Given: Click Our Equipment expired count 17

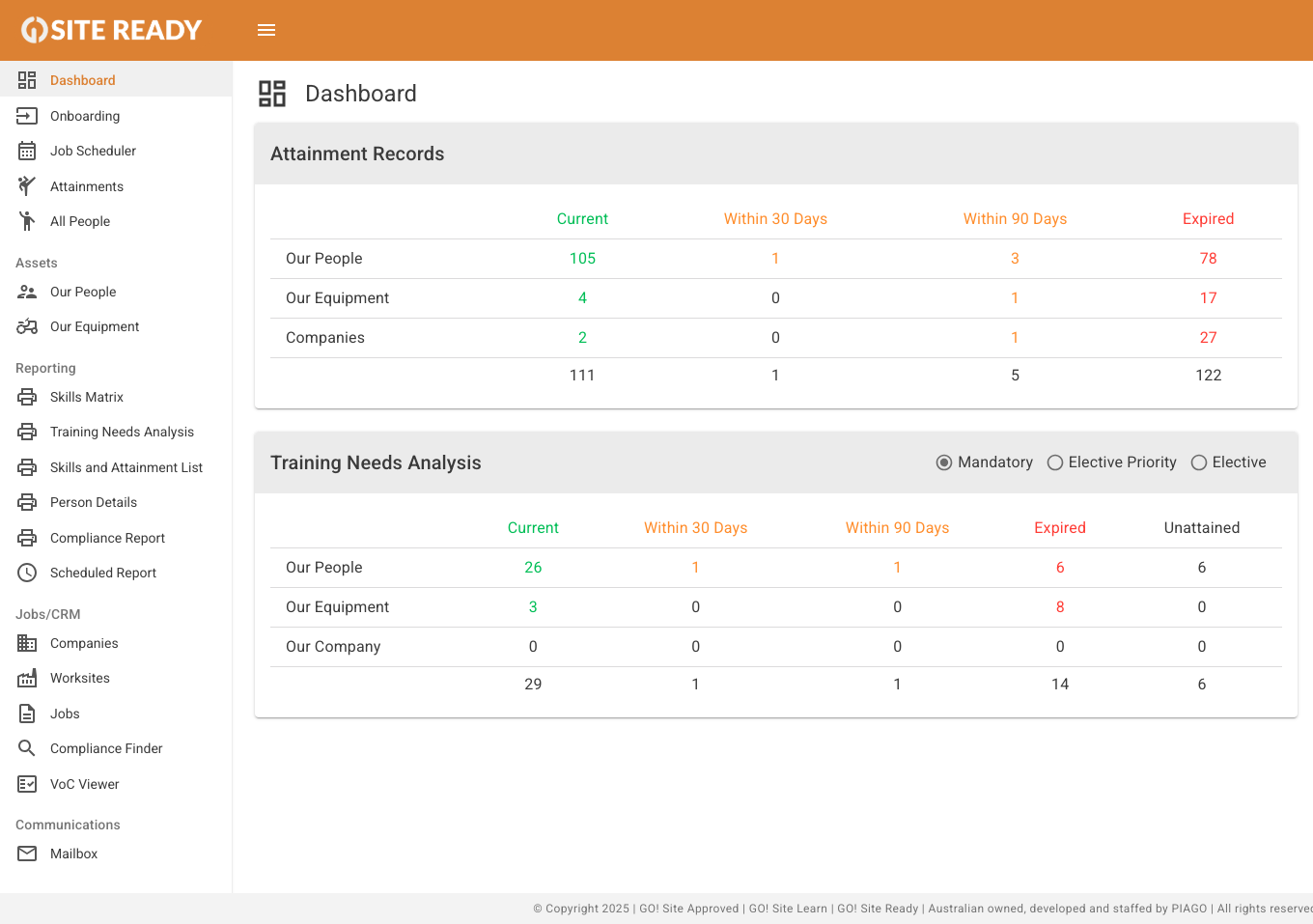Looking at the screenshot, I should (x=1208, y=298).
